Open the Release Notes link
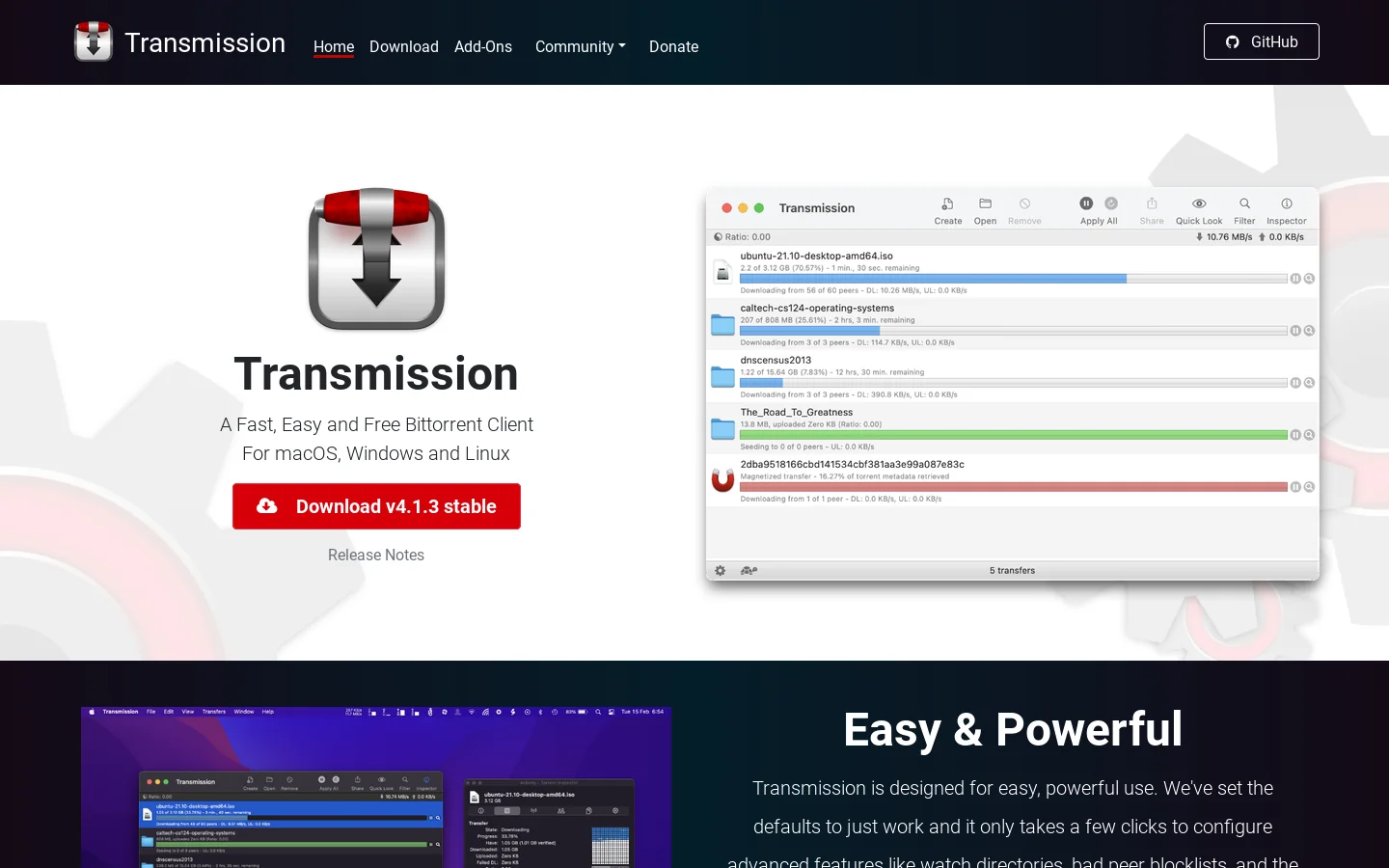Image resolution: width=1389 pixels, height=868 pixels. (376, 555)
